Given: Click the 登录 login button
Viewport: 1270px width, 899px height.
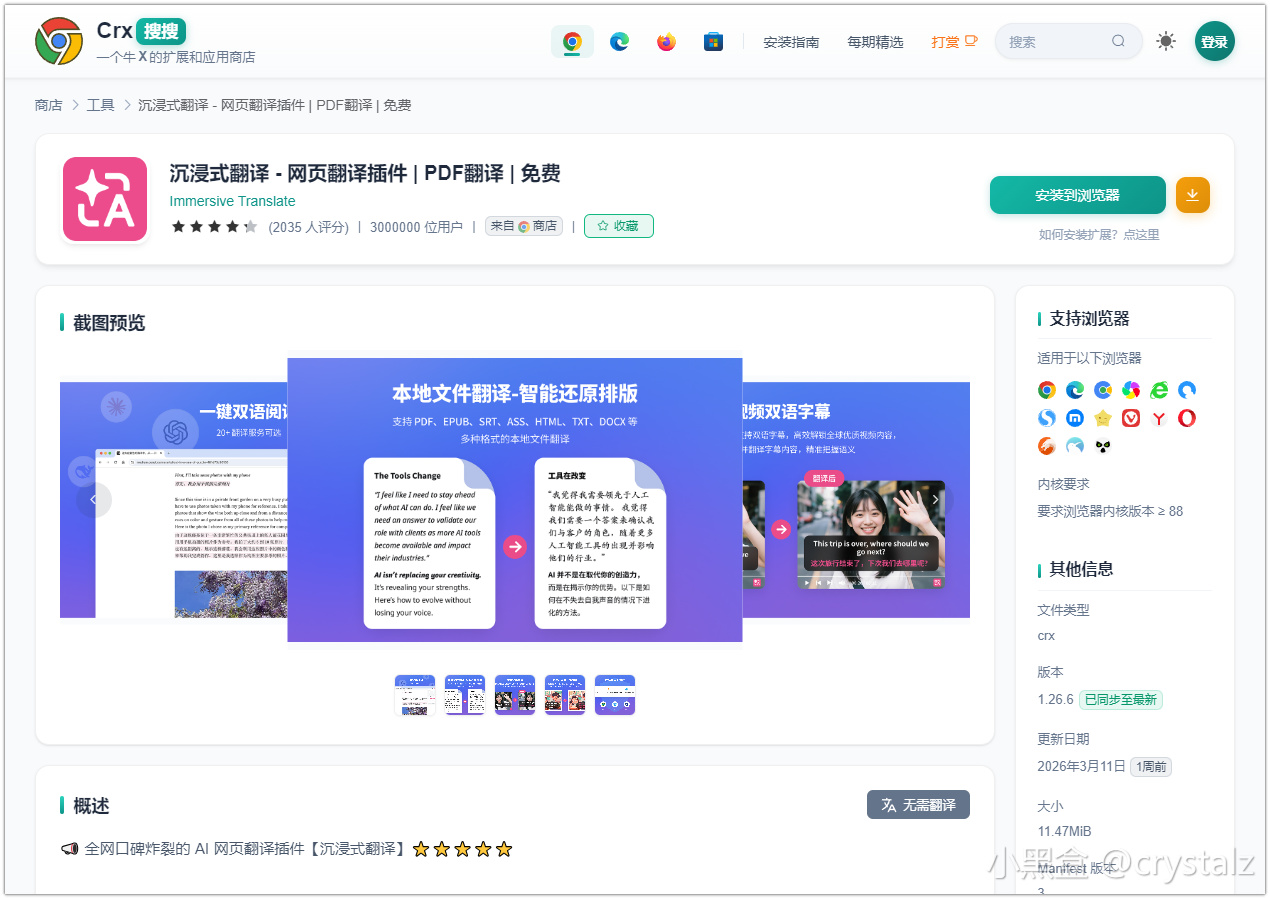Looking at the screenshot, I should [1214, 42].
